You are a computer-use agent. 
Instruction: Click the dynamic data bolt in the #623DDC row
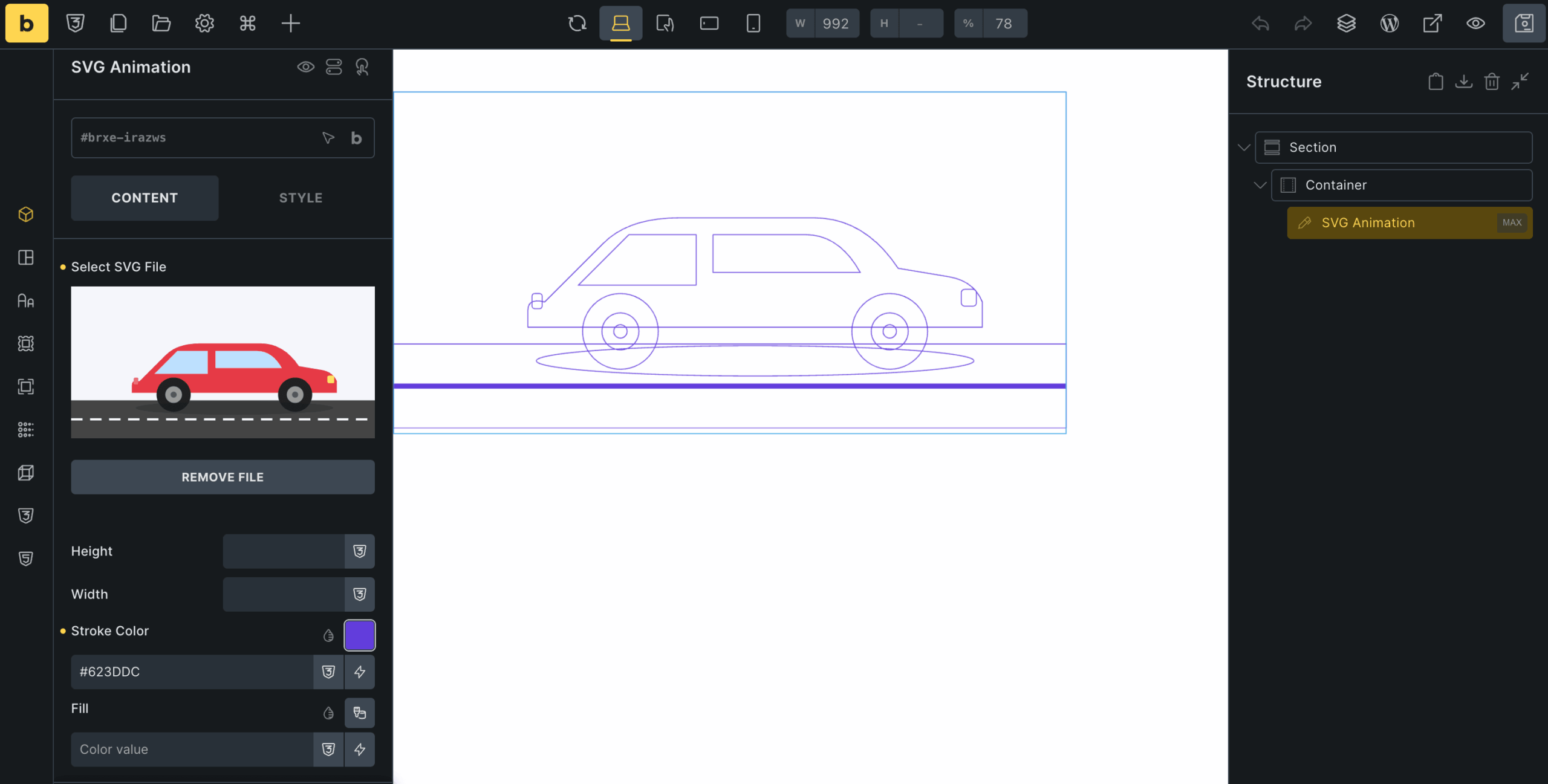point(360,672)
